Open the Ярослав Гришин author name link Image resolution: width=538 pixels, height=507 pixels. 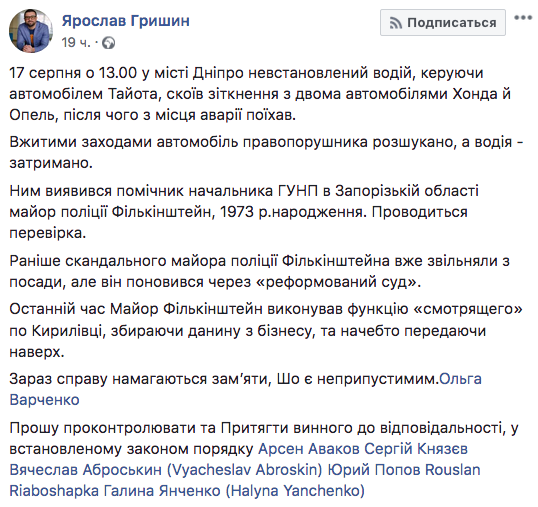pyautogui.click(x=126, y=21)
